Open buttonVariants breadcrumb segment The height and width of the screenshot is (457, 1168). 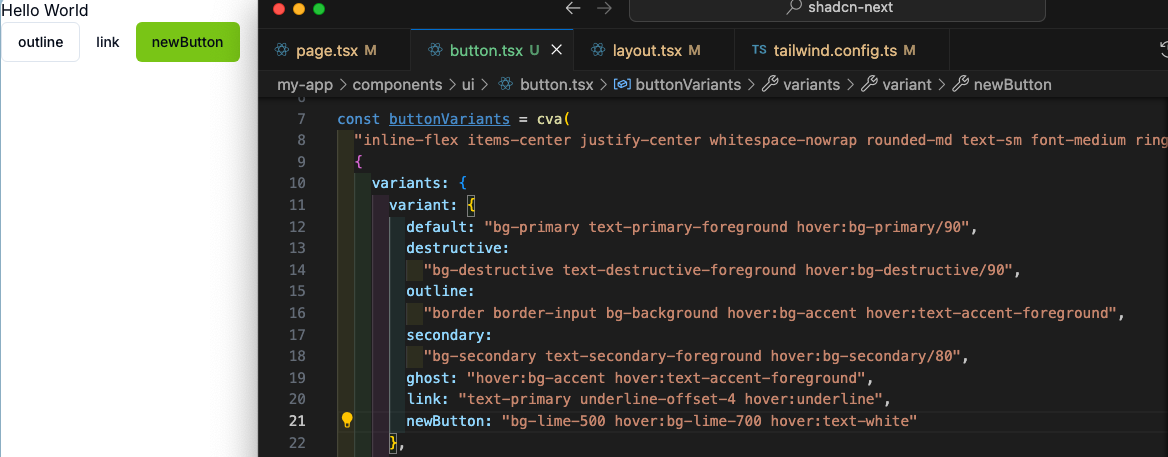688,85
